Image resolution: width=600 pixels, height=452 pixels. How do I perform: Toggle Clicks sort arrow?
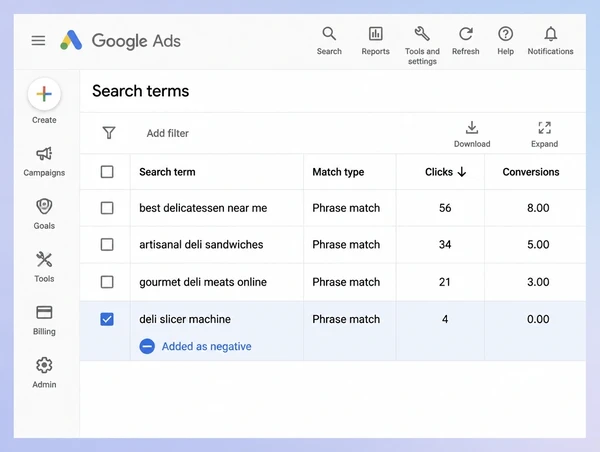point(462,172)
